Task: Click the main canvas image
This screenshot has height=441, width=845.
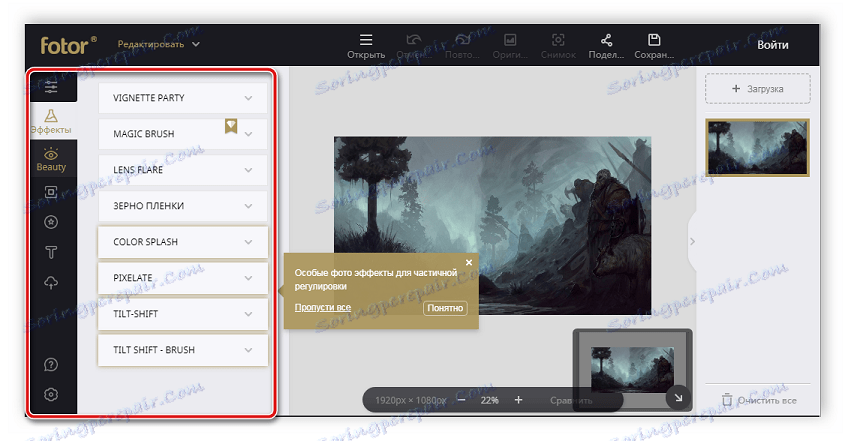Action: (x=492, y=225)
